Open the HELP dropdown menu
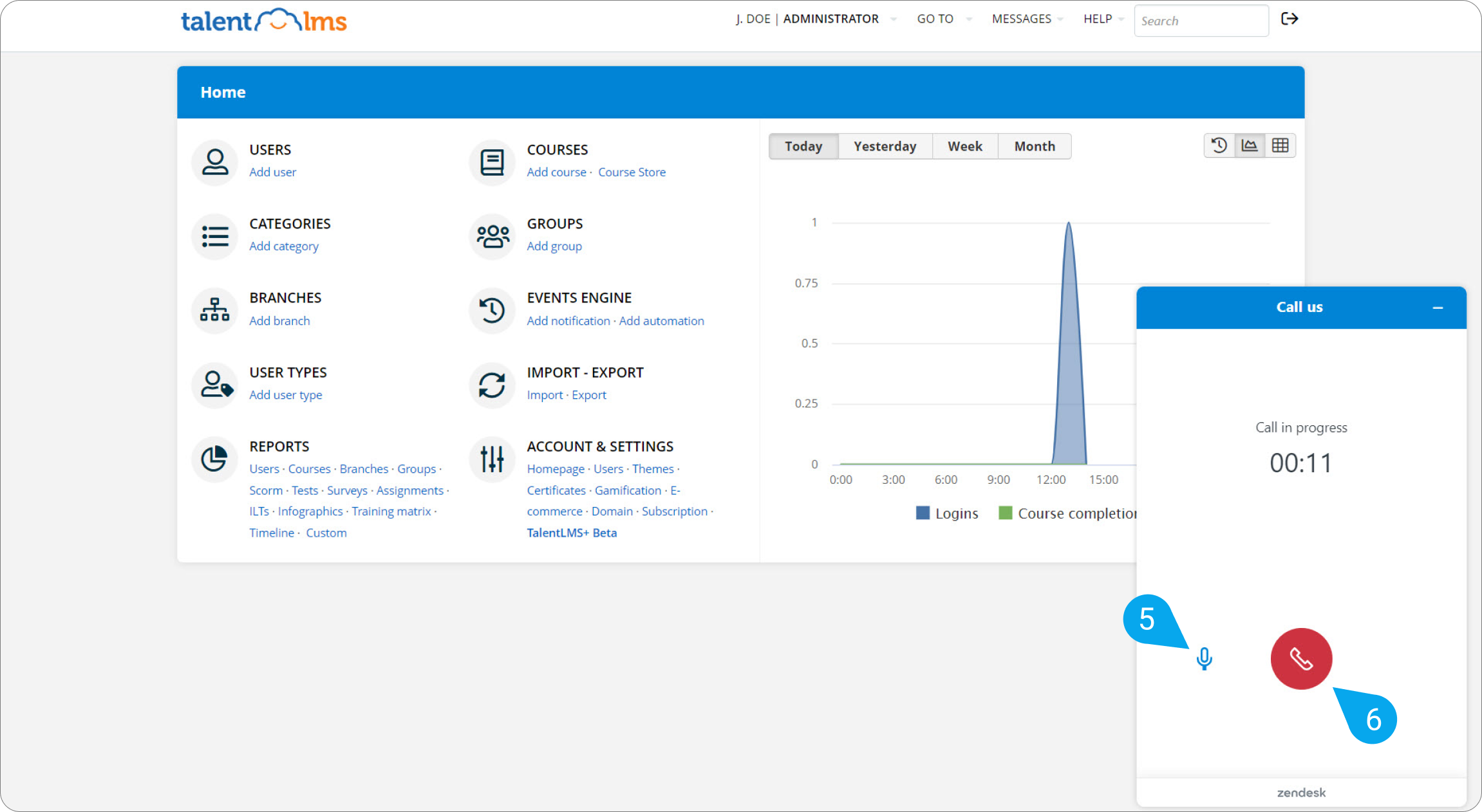Viewport: 1482px width, 812px height. point(1103,19)
